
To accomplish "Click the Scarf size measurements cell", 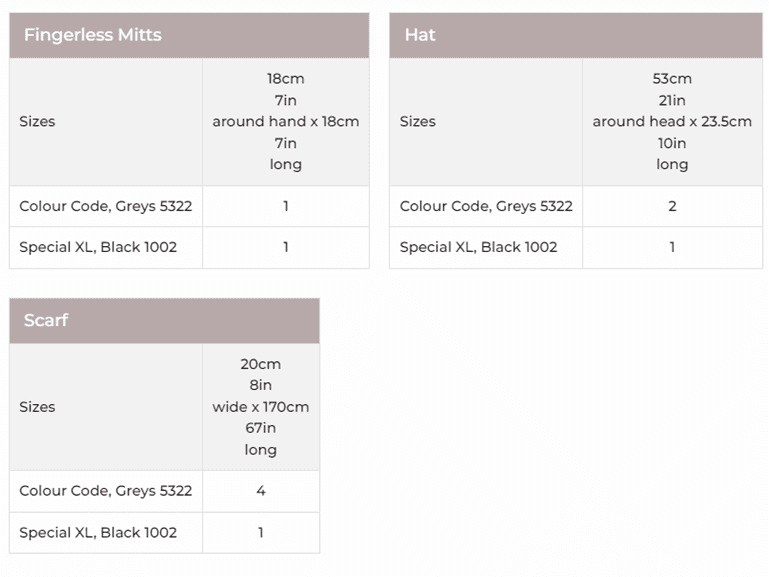I will (260, 407).
